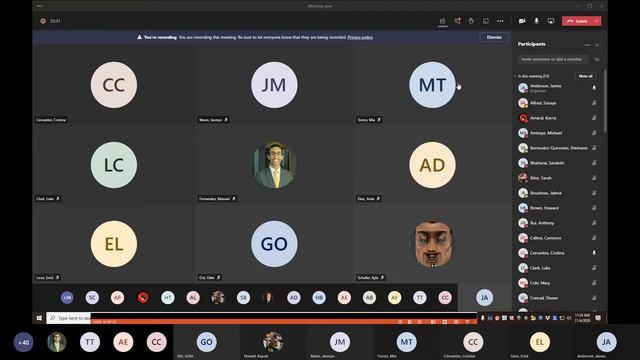Click Brown, Howard muted mic icon
The image size is (640, 360).
(x=594, y=208)
